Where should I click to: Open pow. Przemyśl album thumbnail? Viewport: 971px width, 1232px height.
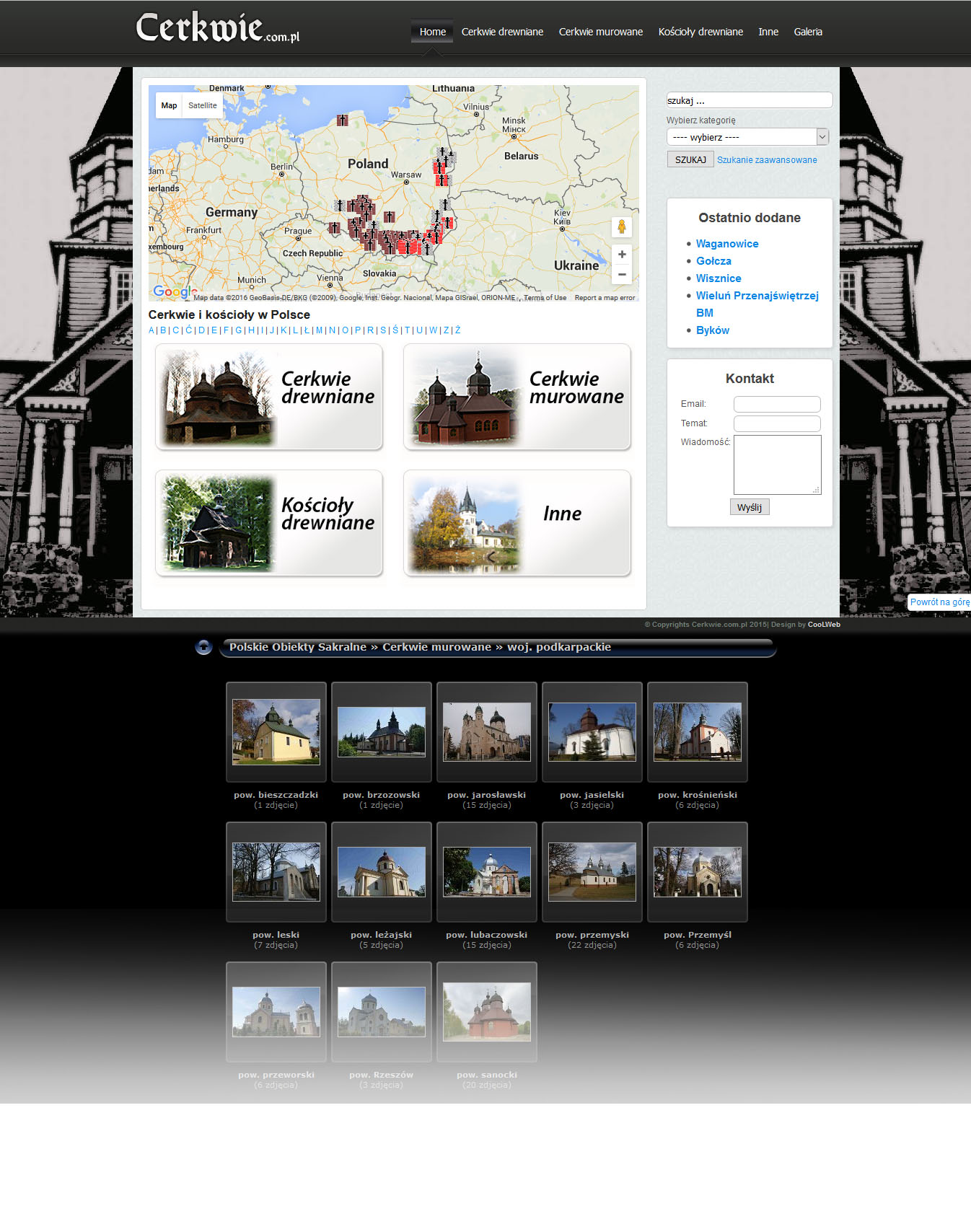click(698, 871)
